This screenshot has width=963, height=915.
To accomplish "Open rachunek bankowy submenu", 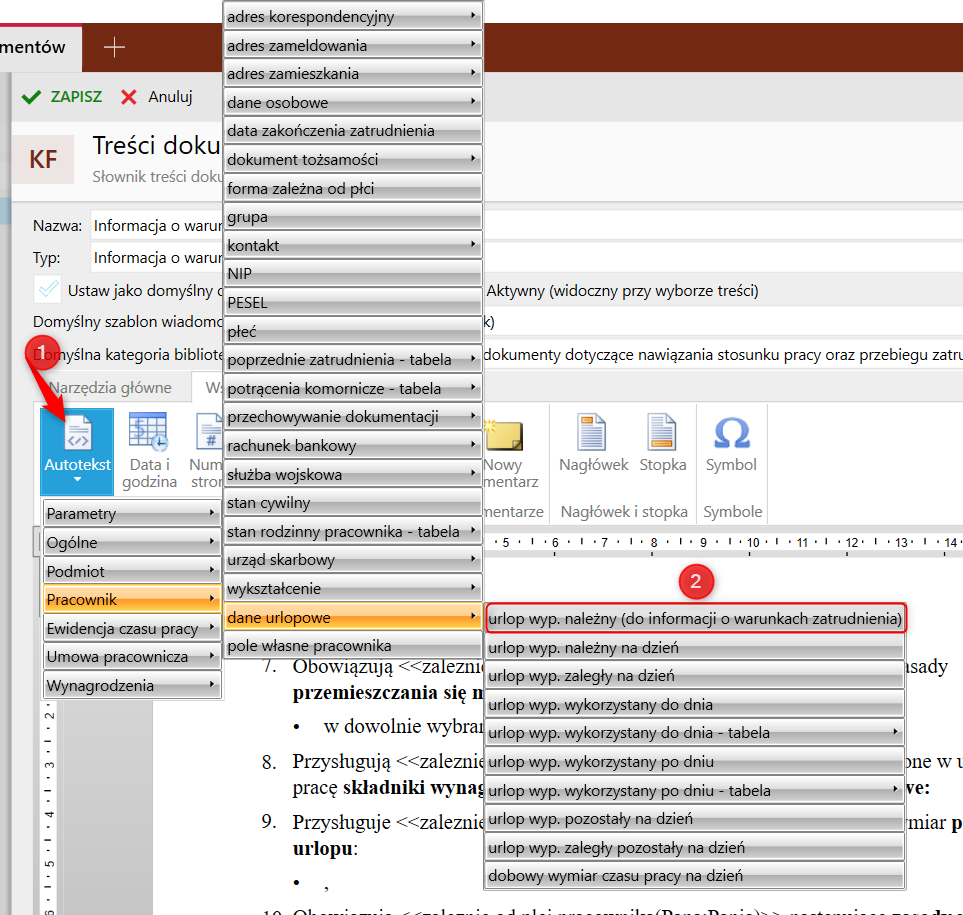I will pyautogui.click(x=353, y=446).
